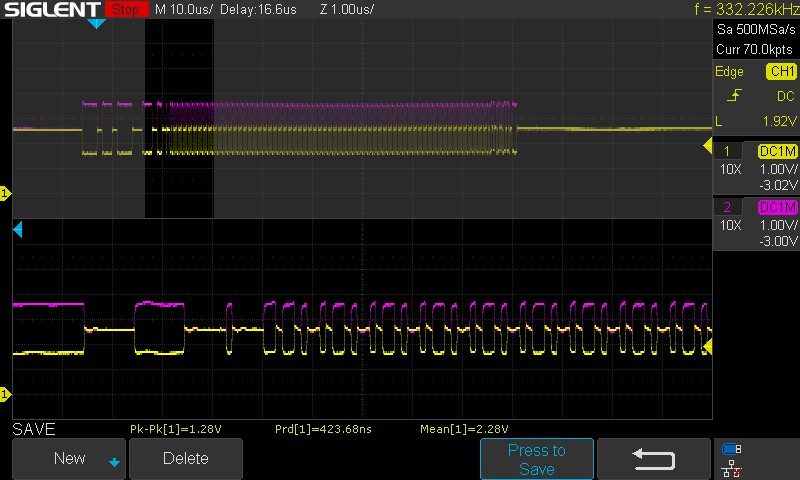Click Press to Save button
The image size is (800, 480).
(537, 459)
